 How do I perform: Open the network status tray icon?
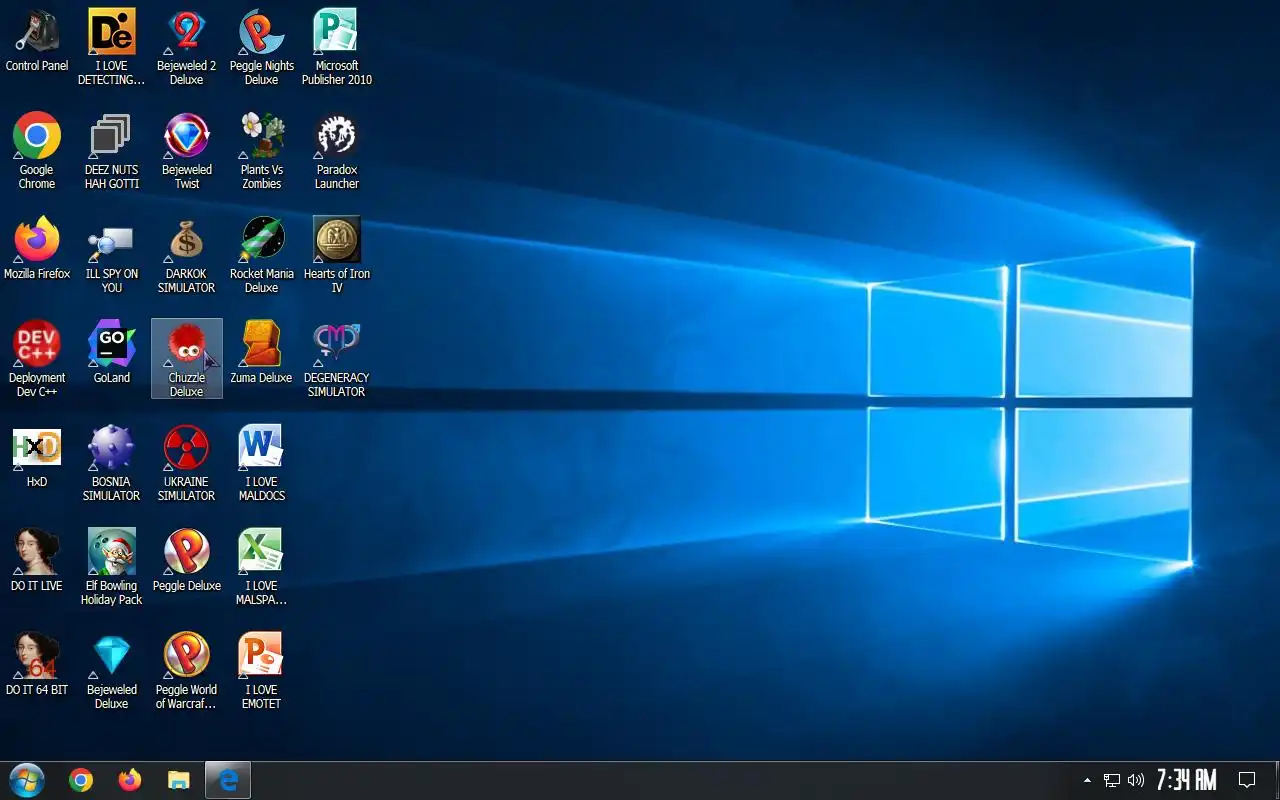(x=1112, y=780)
